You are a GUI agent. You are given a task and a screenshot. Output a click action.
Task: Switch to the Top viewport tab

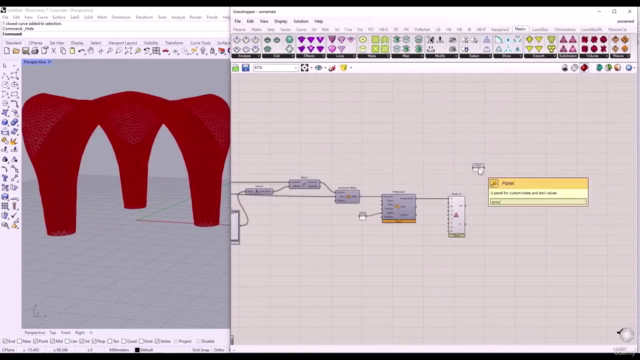pos(53,333)
